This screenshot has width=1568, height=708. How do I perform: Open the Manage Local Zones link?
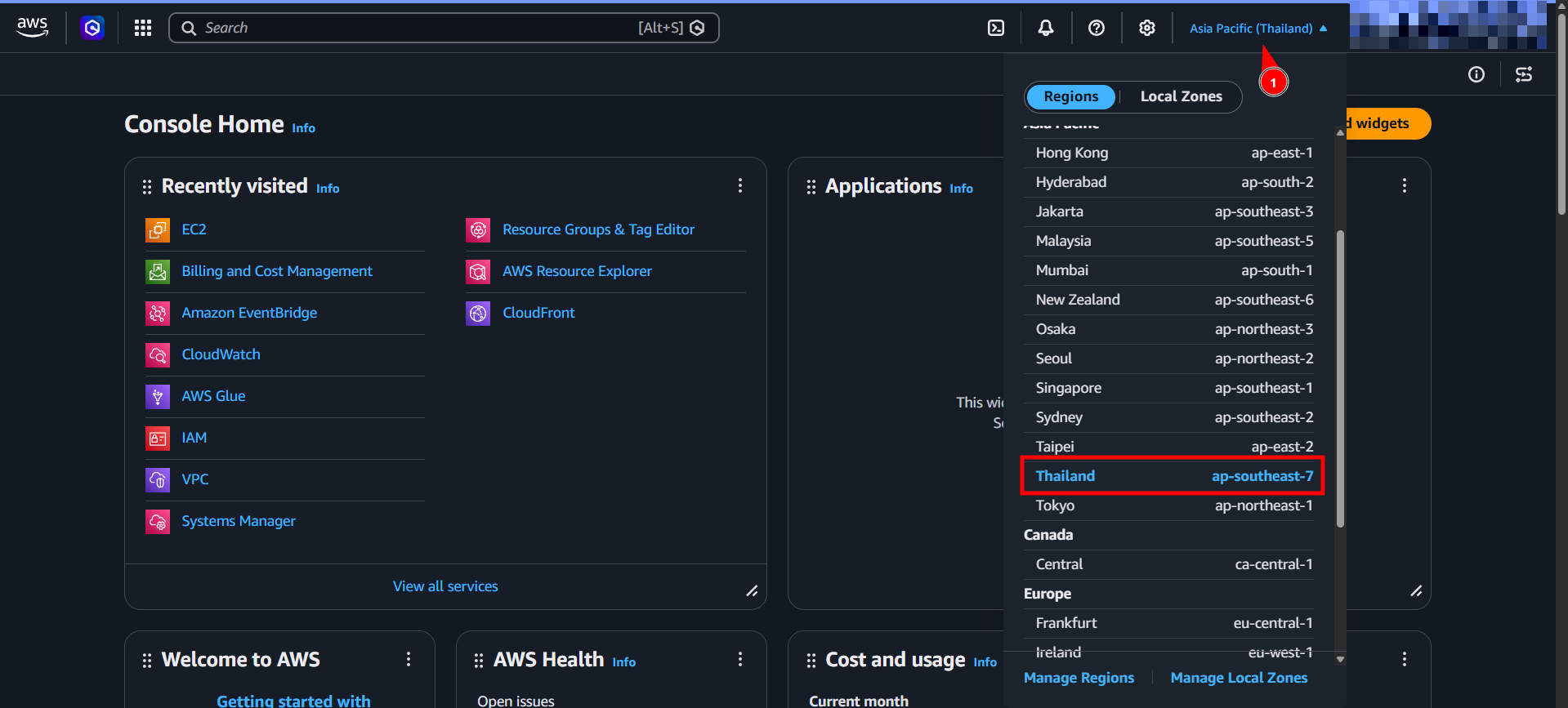[1239, 678]
